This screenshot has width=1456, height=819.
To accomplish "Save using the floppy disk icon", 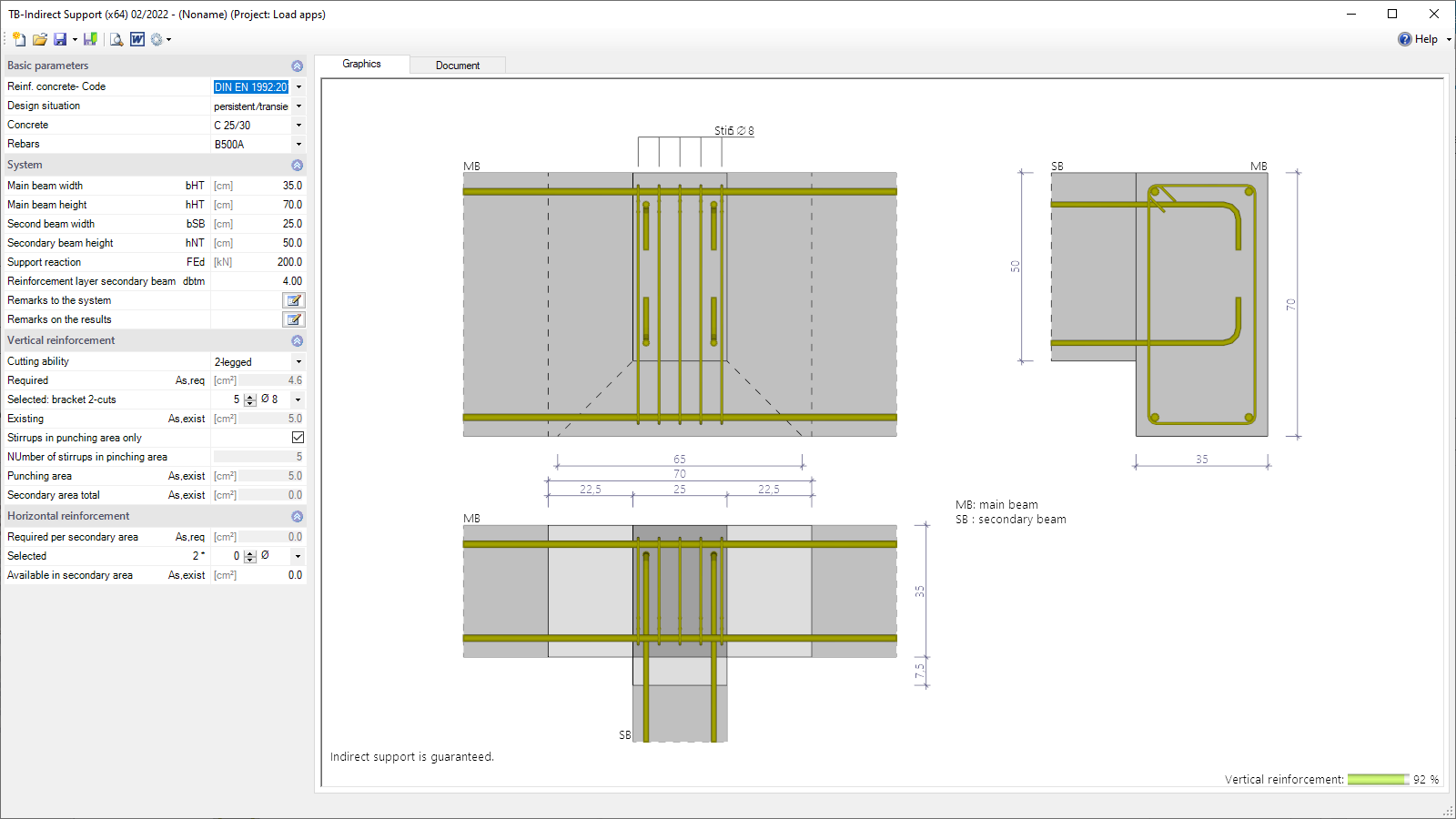I will pos(60,39).
